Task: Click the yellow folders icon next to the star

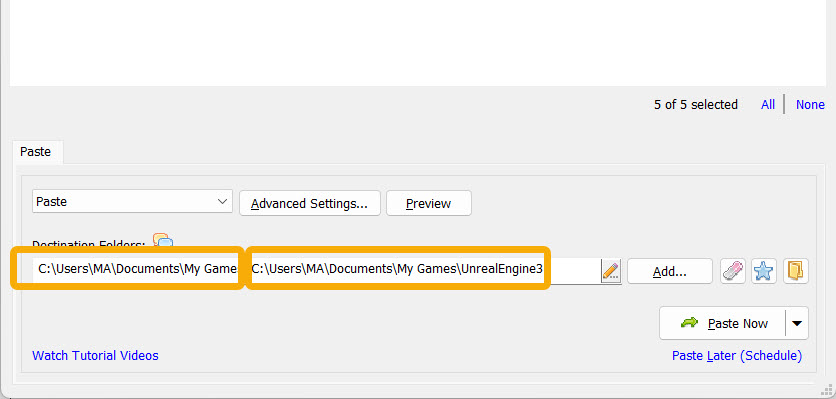Action: pyautogui.click(x=795, y=271)
